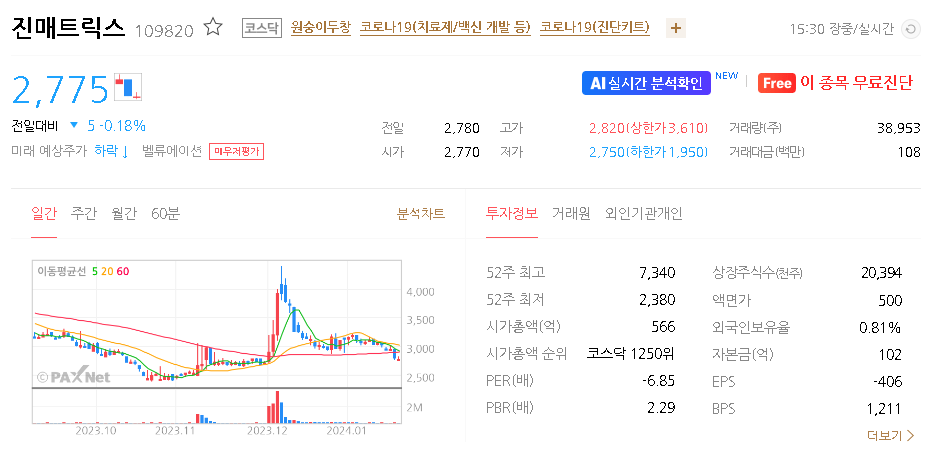Open the 분석차트 link

(x=421, y=213)
